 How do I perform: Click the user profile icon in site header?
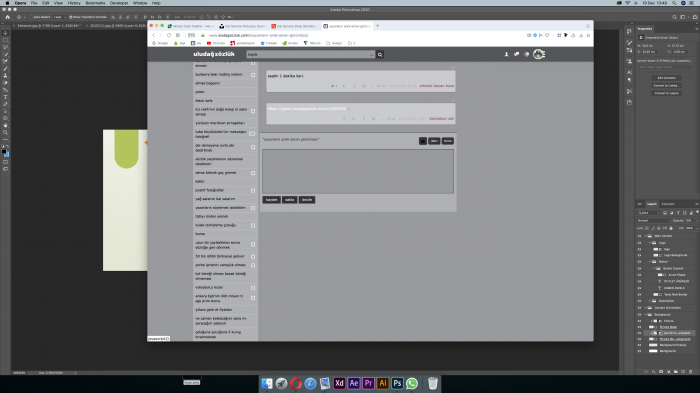click(506, 54)
